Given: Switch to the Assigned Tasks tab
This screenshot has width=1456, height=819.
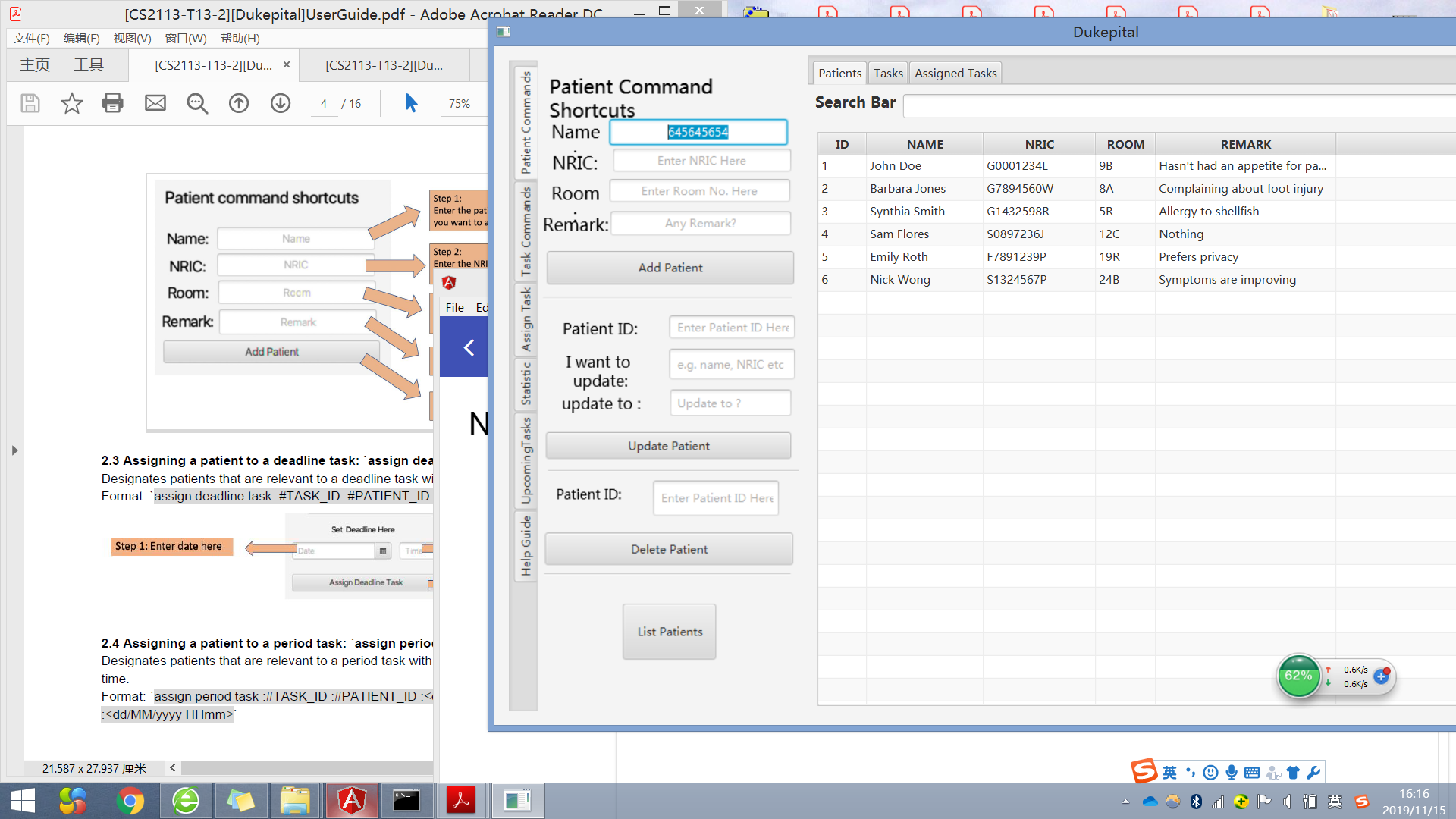Looking at the screenshot, I should (955, 73).
